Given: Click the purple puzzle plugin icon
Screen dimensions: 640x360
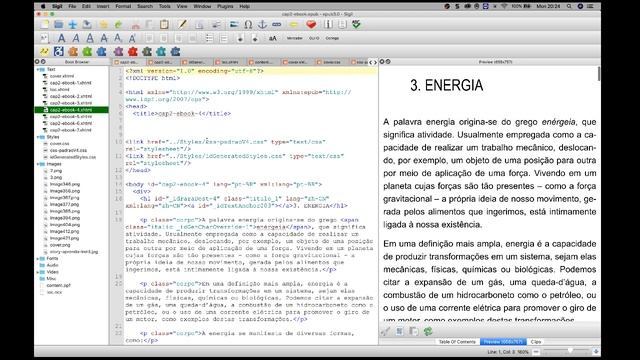Looking at the screenshot, I should [118, 51].
